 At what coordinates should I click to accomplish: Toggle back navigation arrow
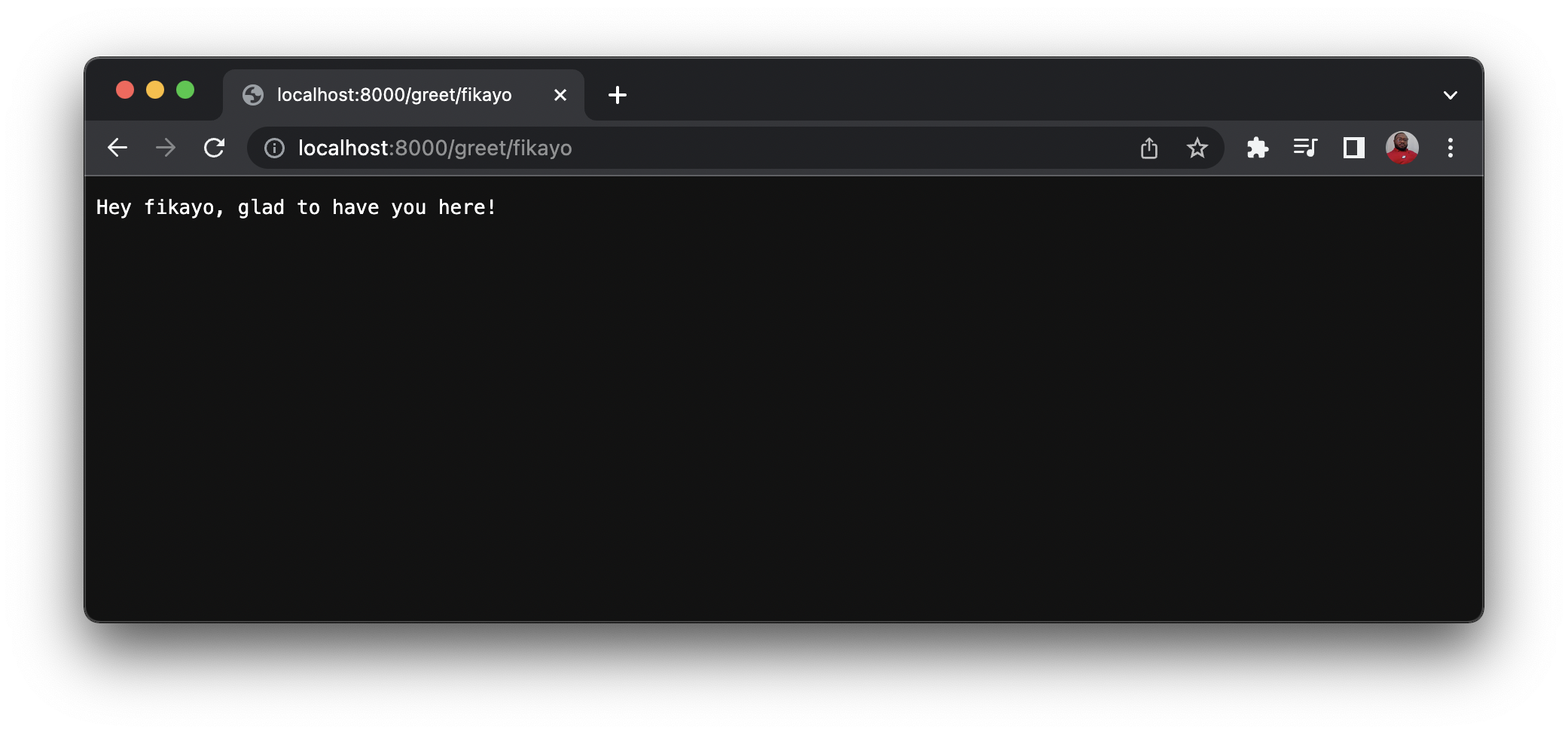click(x=117, y=148)
